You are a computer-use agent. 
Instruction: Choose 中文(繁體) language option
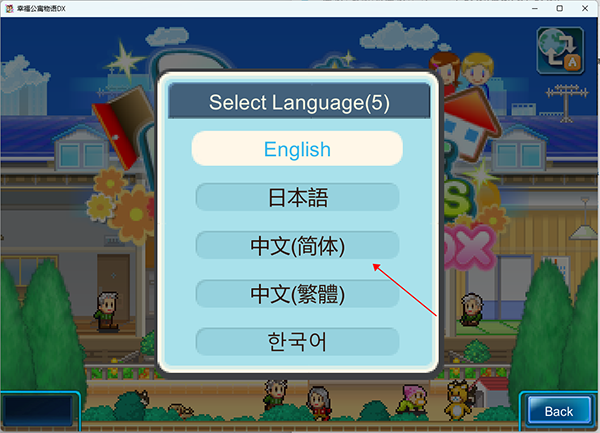(x=297, y=294)
